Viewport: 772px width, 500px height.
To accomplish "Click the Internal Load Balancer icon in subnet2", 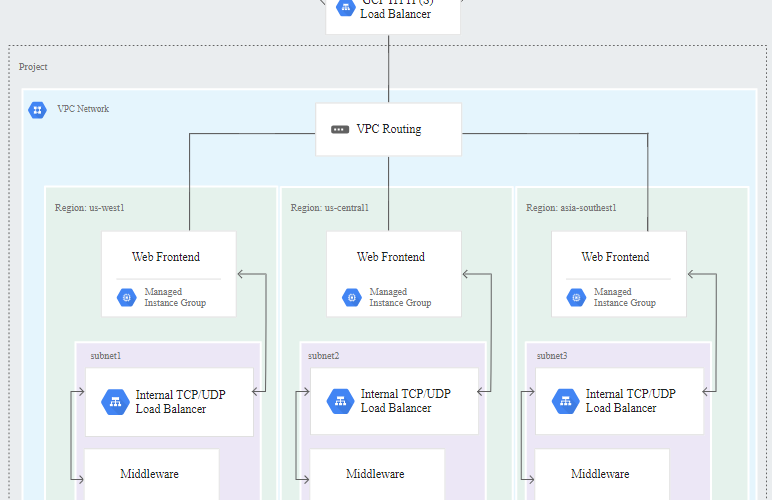I will 340,401.
